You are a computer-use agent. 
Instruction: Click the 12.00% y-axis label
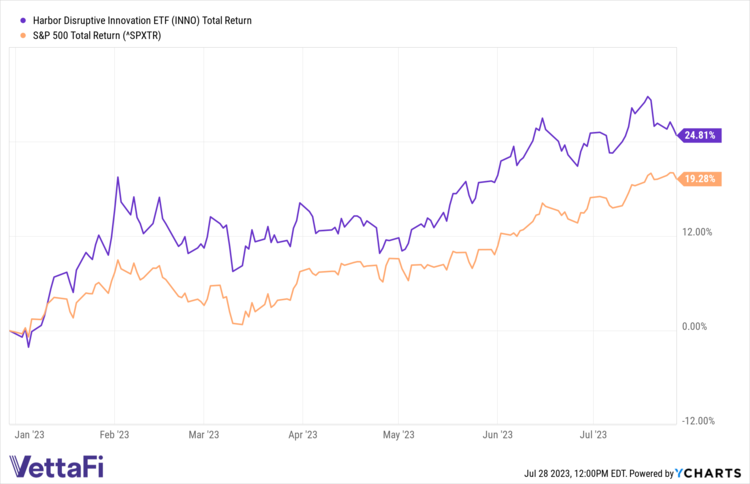697,233
